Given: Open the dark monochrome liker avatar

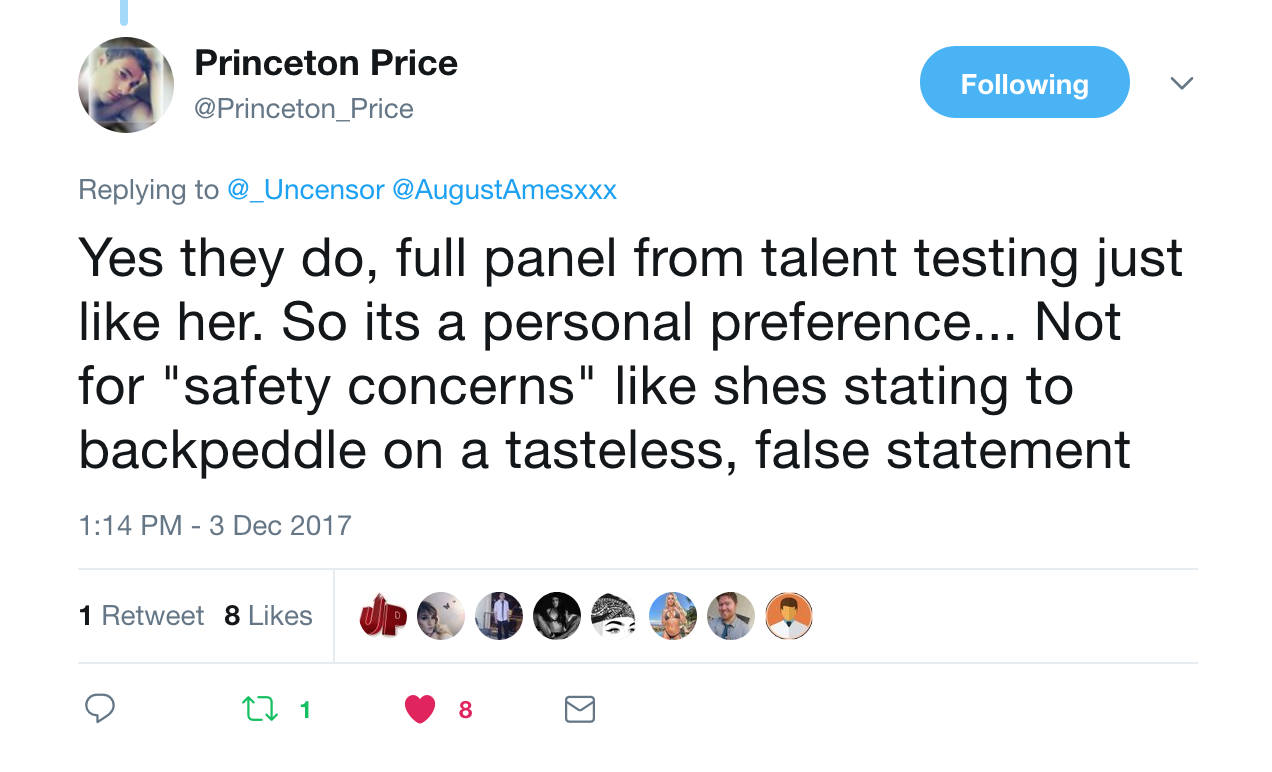Looking at the screenshot, I should 557,616.
